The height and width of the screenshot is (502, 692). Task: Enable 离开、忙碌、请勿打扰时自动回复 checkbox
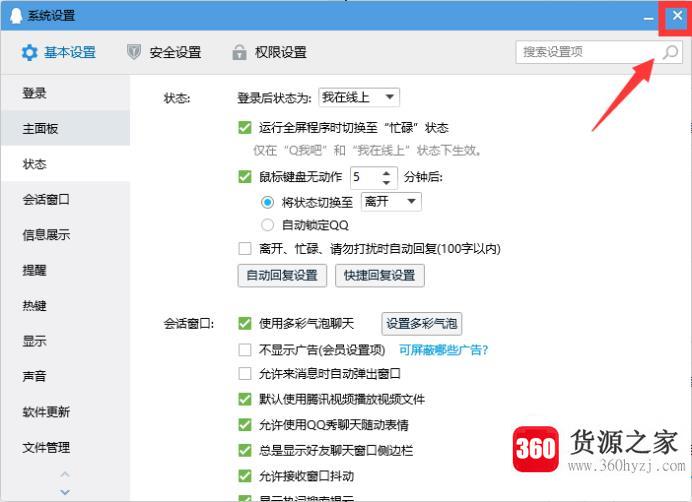(244, 248)
